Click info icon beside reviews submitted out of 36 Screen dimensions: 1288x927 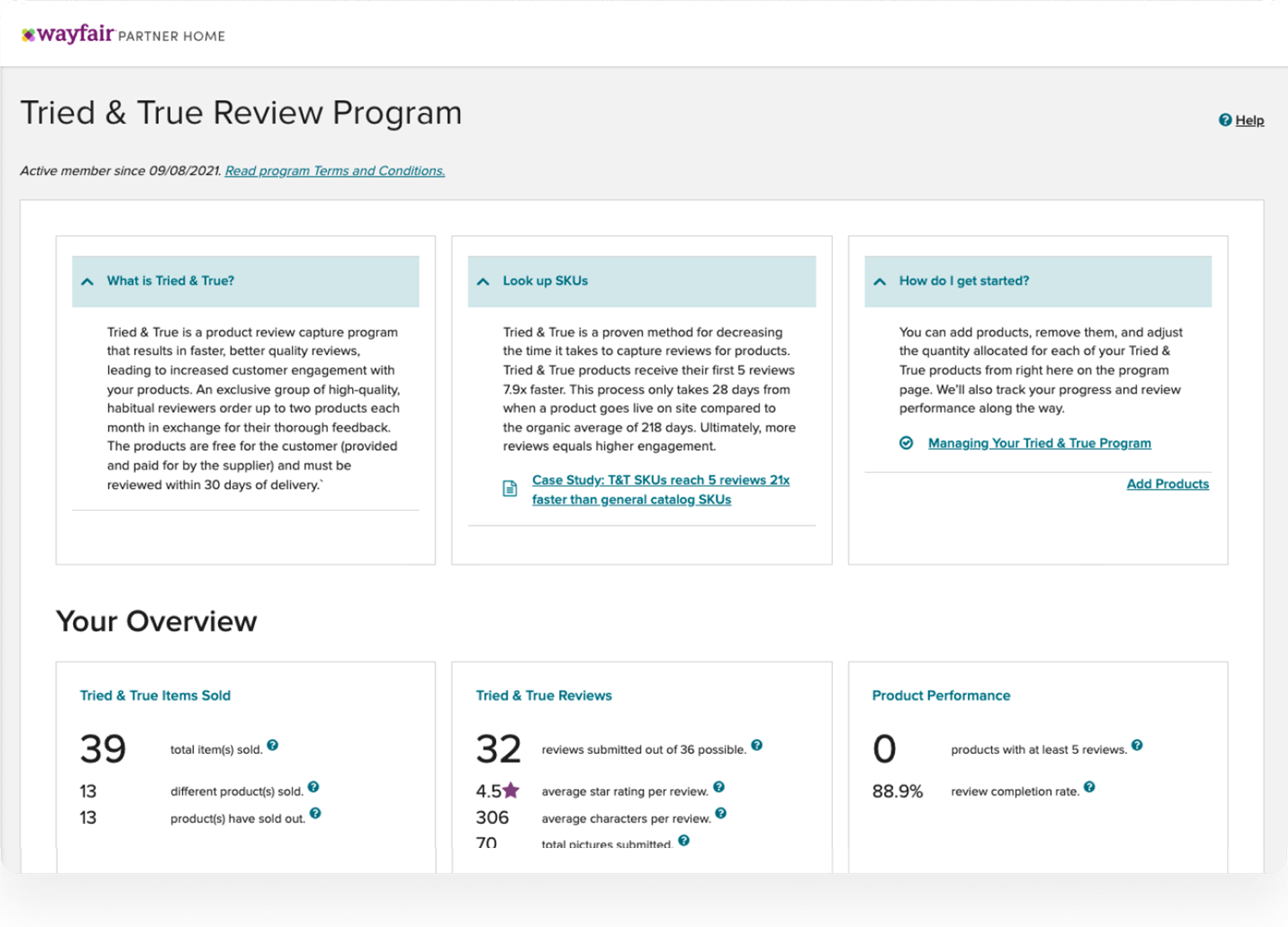click(x=756, y=745)
